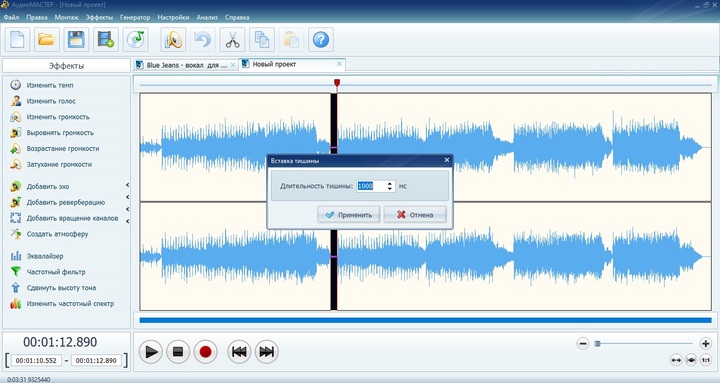Expand the Добавить реверберацию arrow
The width and height of the screenshot is (720, 383).
click(x=127, y=197)
